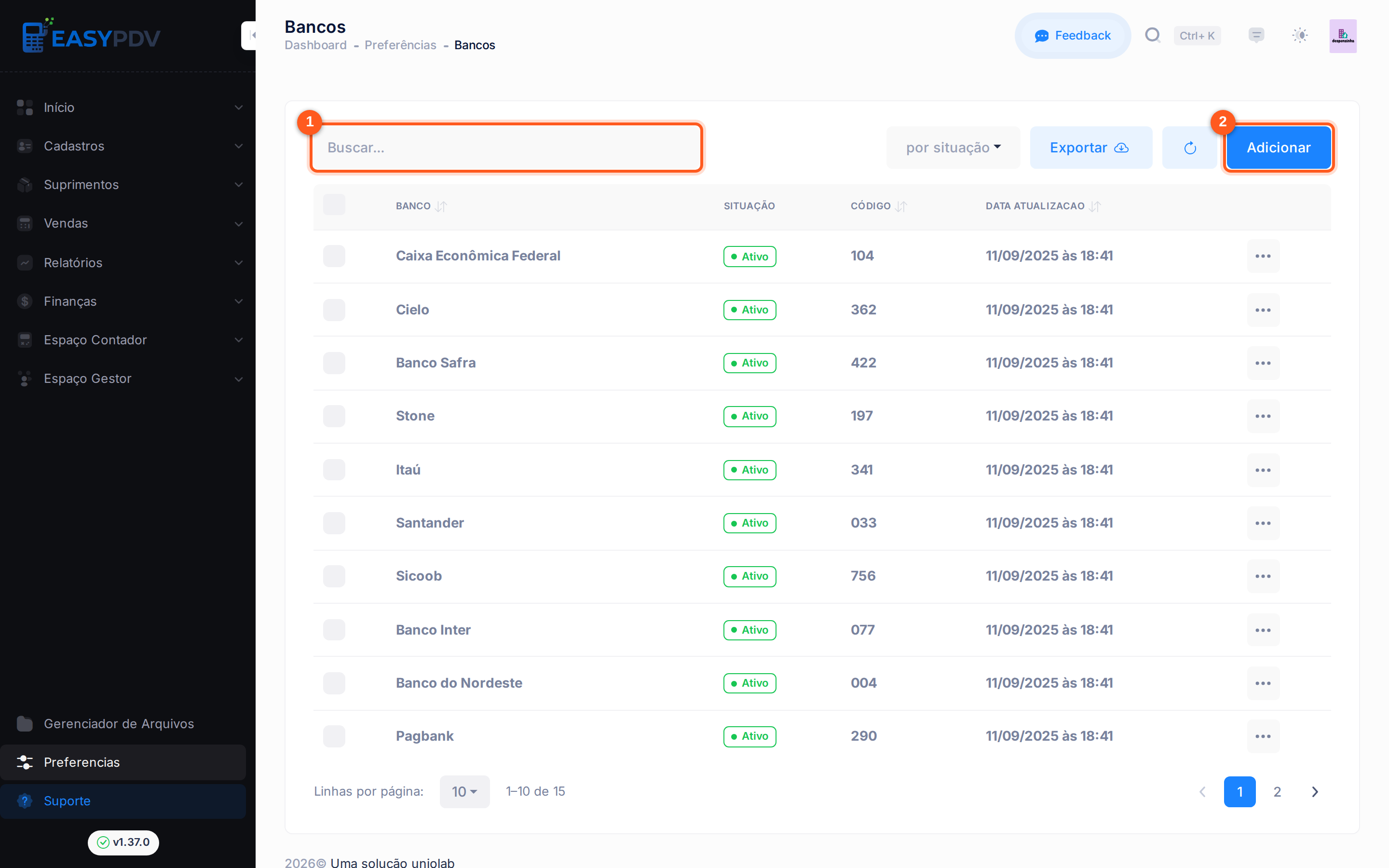Check the Pagbank row checkbox
The image size is (1389, 868).
(334, 736)
